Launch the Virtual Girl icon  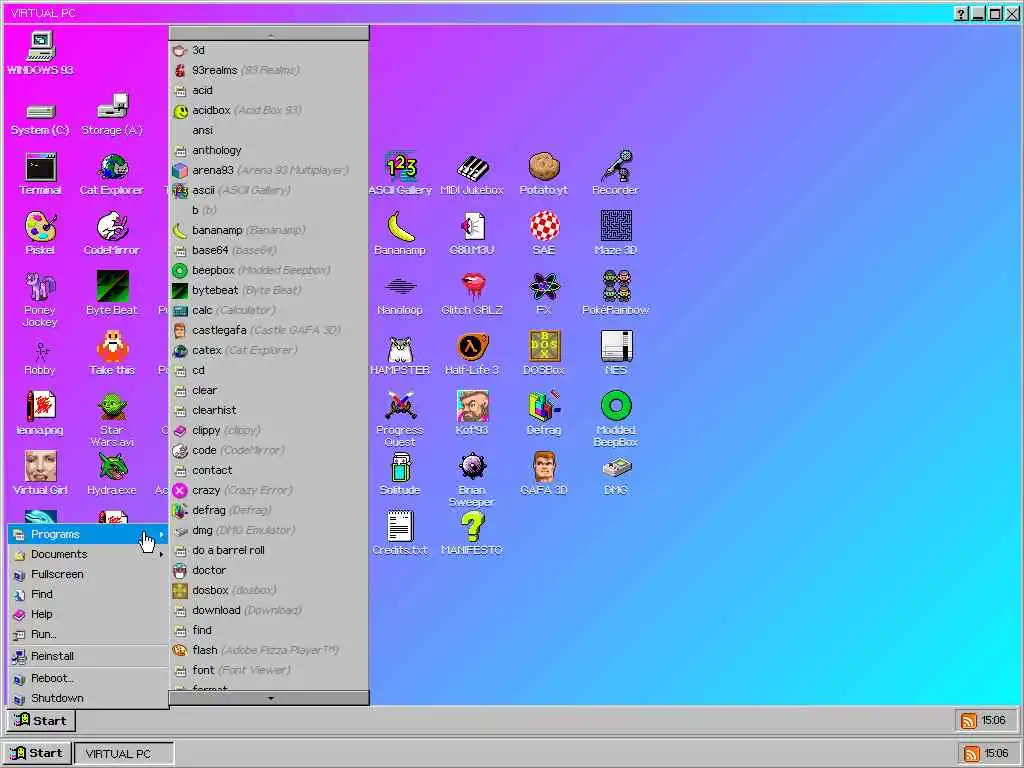click(40, 473)
